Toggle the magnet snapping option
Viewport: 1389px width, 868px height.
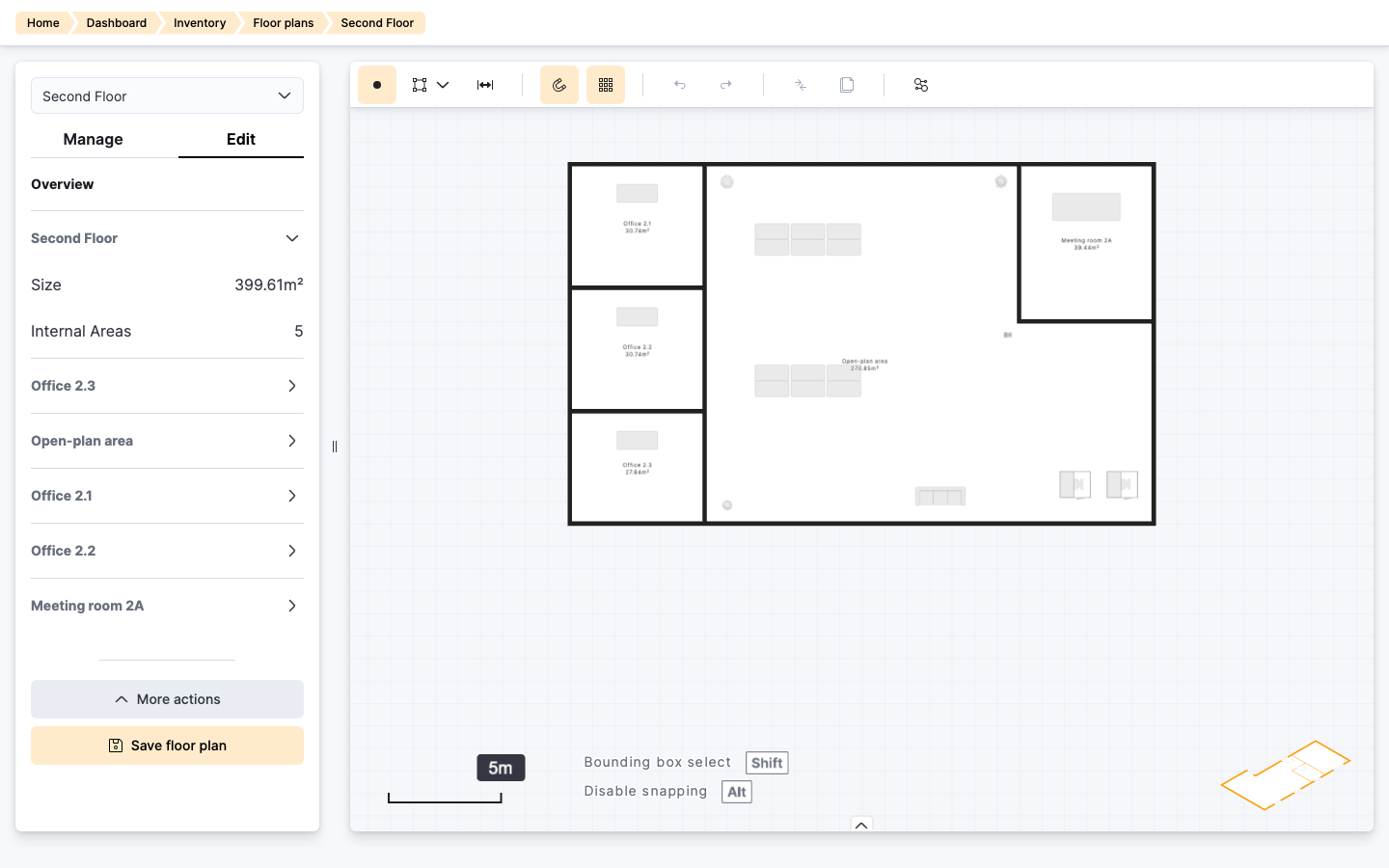tap(559, 85)
